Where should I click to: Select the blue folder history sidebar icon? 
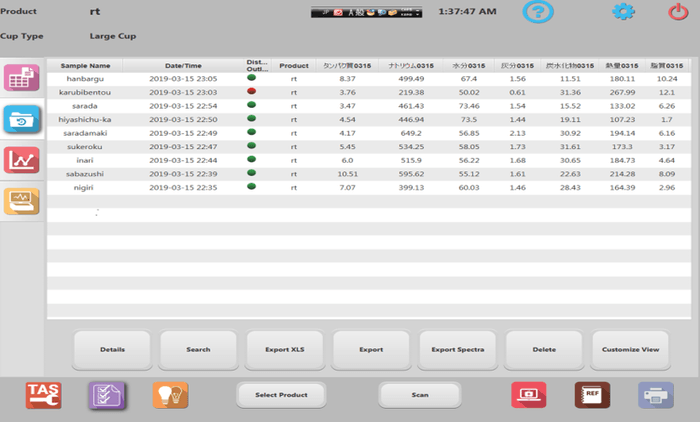click(x=22, y=120)
